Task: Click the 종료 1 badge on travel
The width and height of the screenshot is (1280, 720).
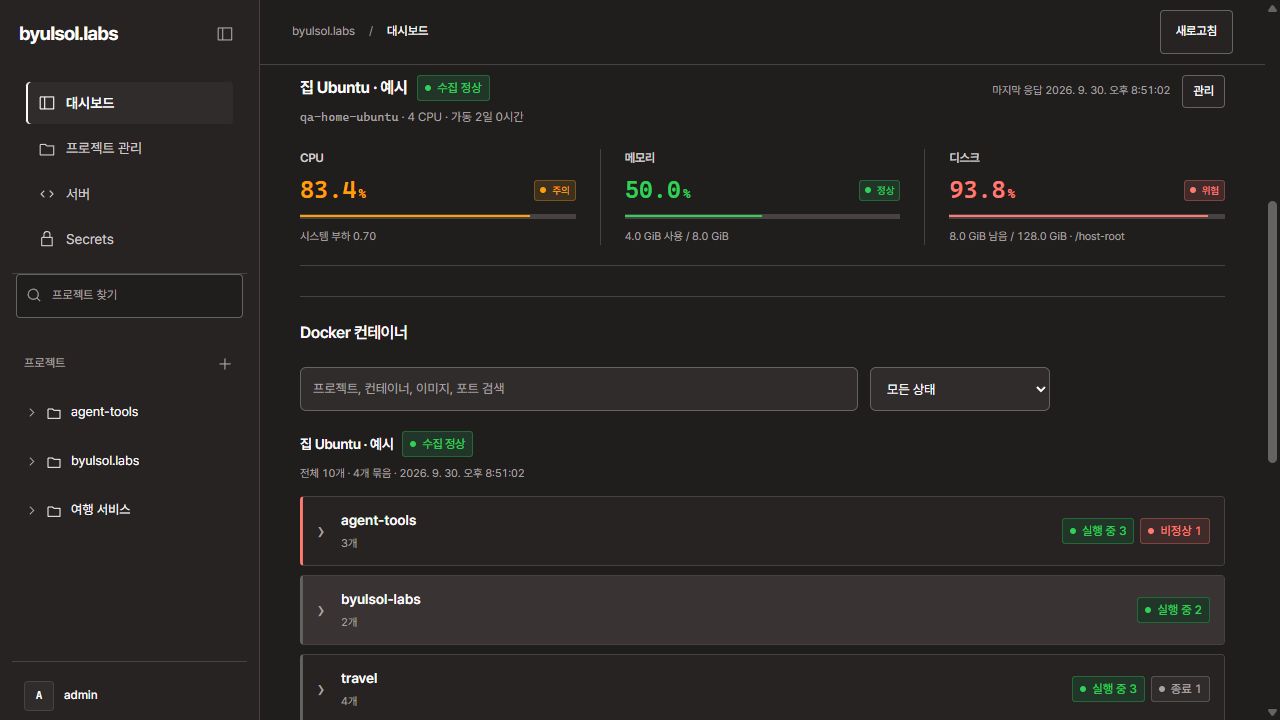Action: coord(1180,689)
